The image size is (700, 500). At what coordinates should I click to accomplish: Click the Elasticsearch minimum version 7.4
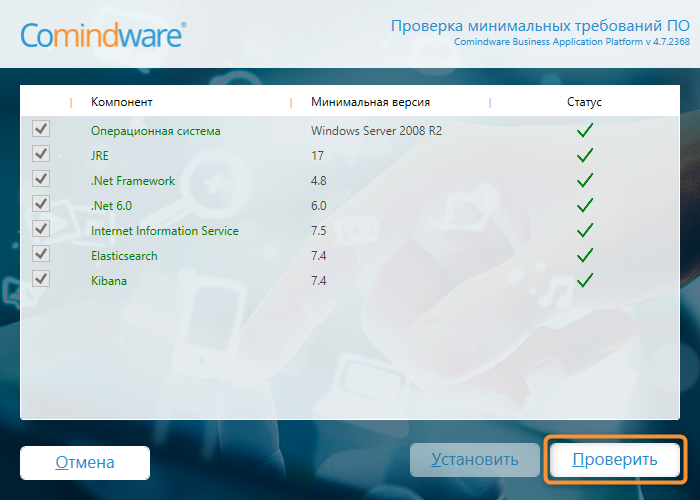[319, 256]
